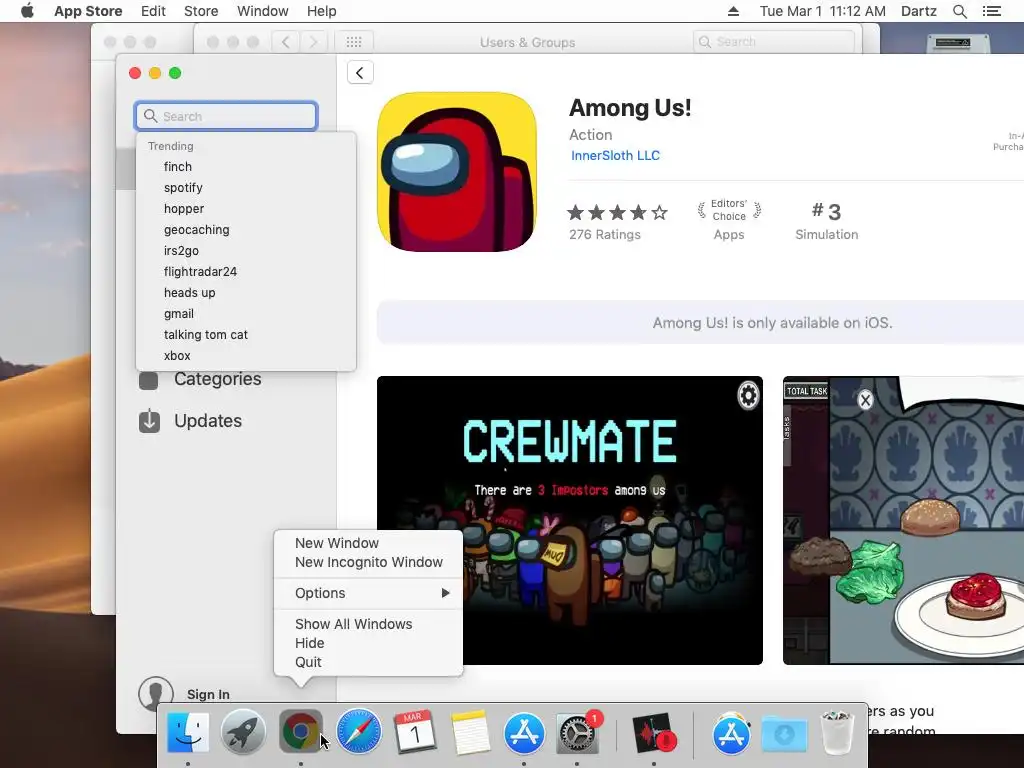Choose New Incognito Window
1024x768 pixels.
[x=368, y=562]
